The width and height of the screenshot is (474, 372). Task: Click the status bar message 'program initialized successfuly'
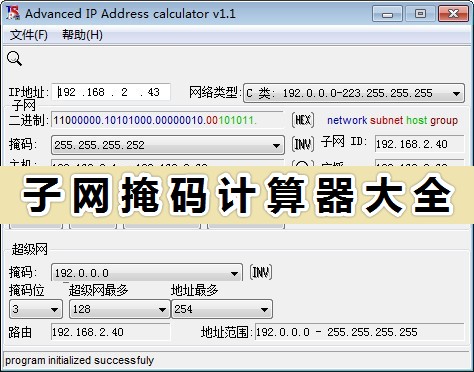click(x=79, y=360)
